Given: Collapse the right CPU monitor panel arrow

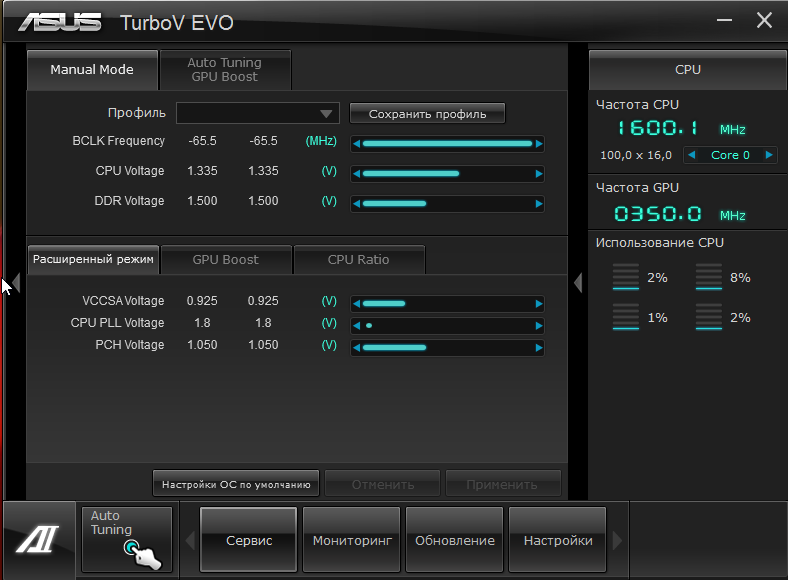Looking at the screenshot, I should (578, 282).
